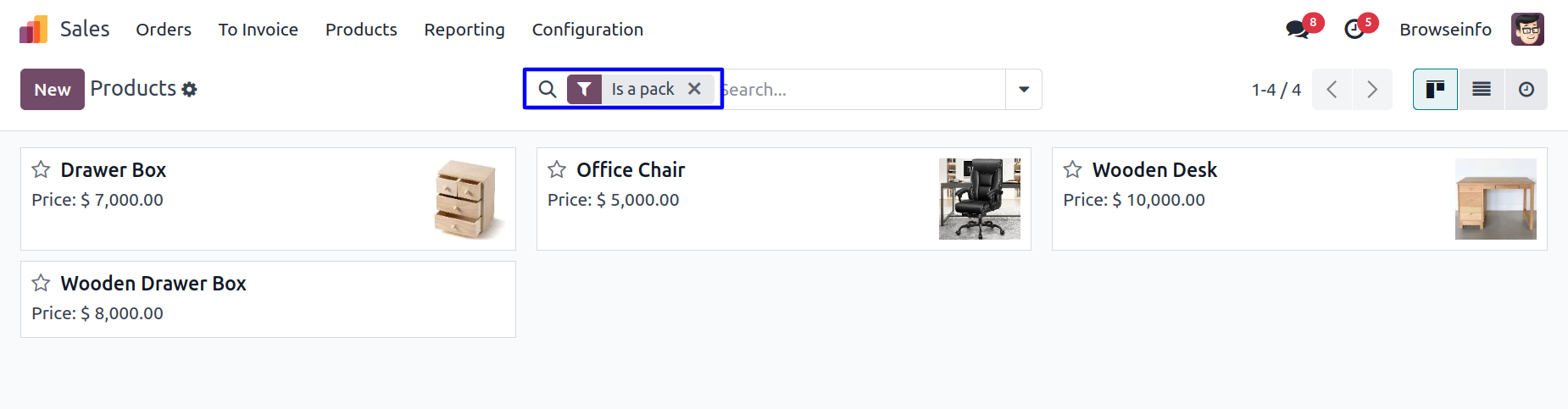1568x409 pixels.
Task: Toggle favorite on Wooden Drawer Box
Action: (41, 284)
